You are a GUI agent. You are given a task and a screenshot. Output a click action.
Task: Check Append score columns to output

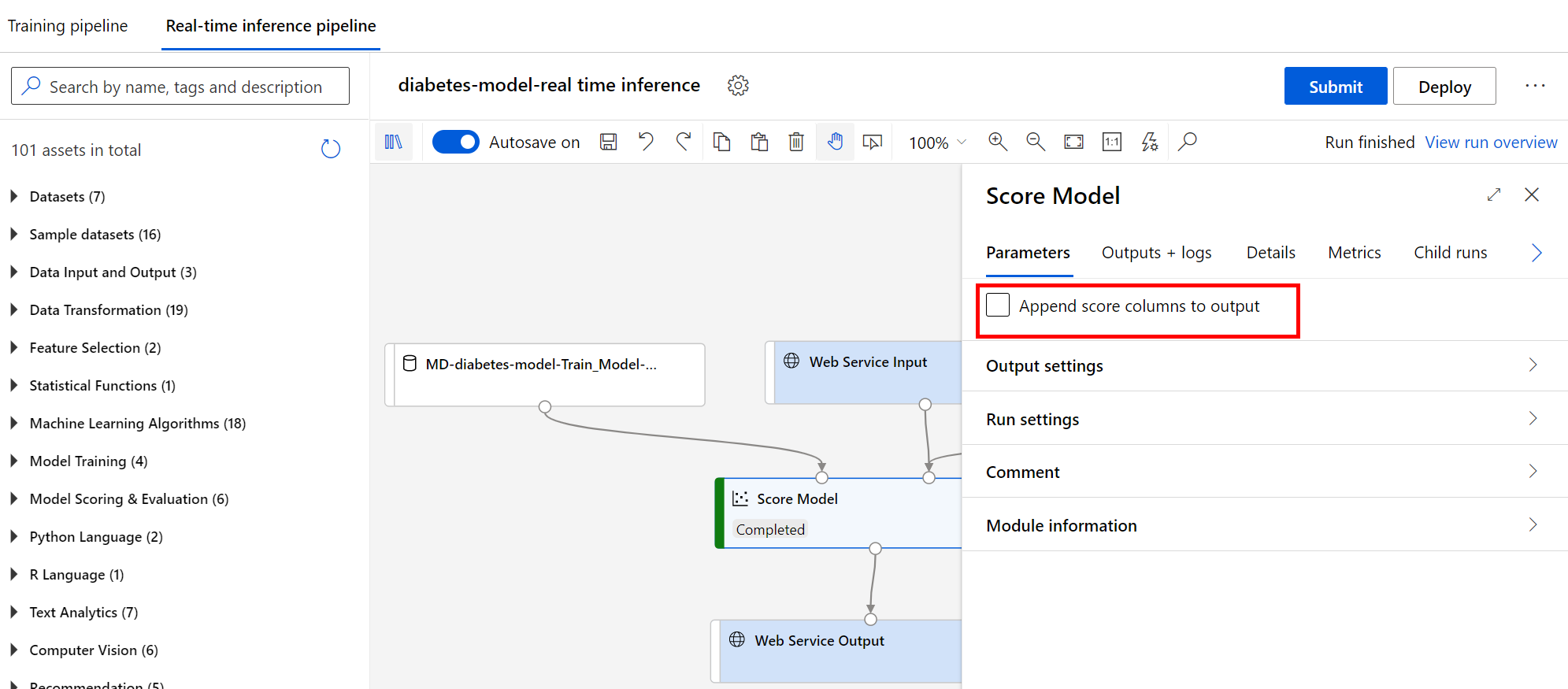point(998,306)
